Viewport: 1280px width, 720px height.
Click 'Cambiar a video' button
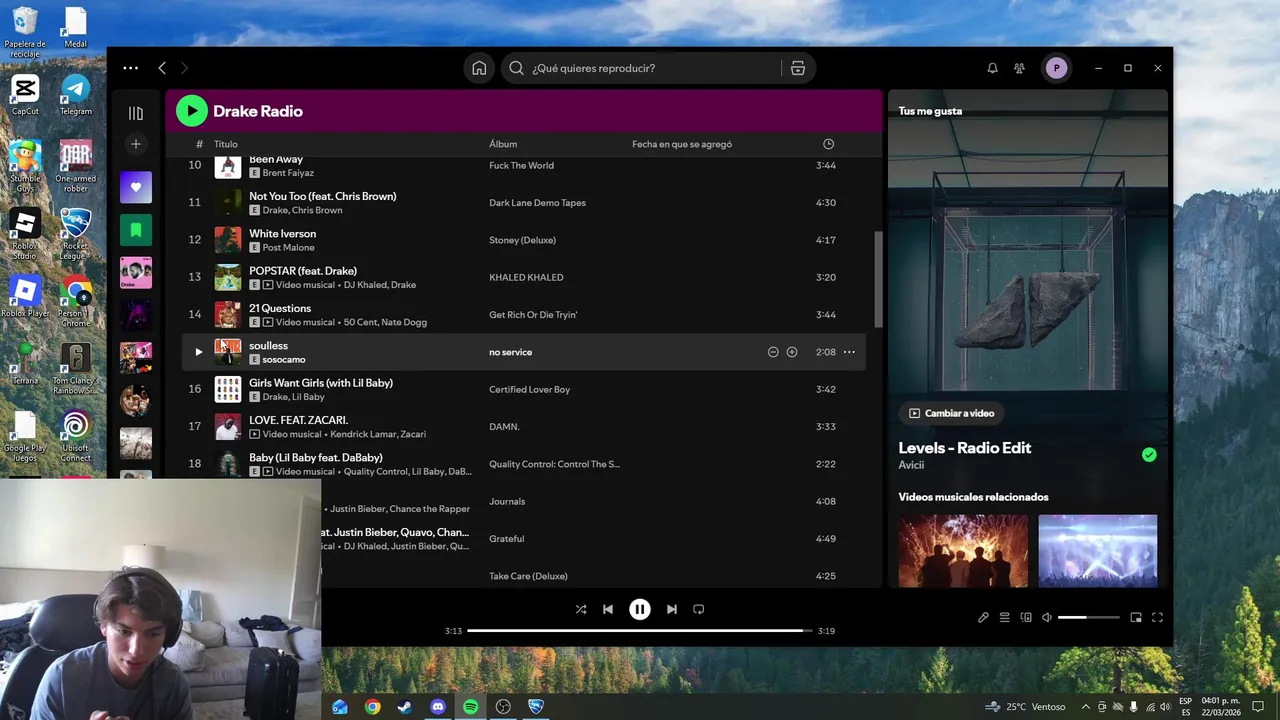(951, 413)
